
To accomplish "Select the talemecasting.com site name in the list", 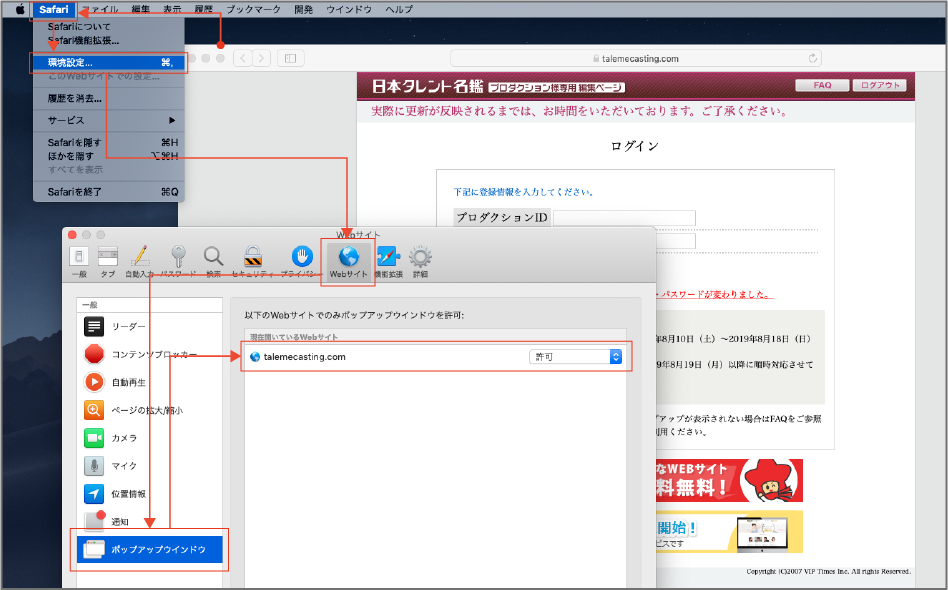I will coord(305,357).
